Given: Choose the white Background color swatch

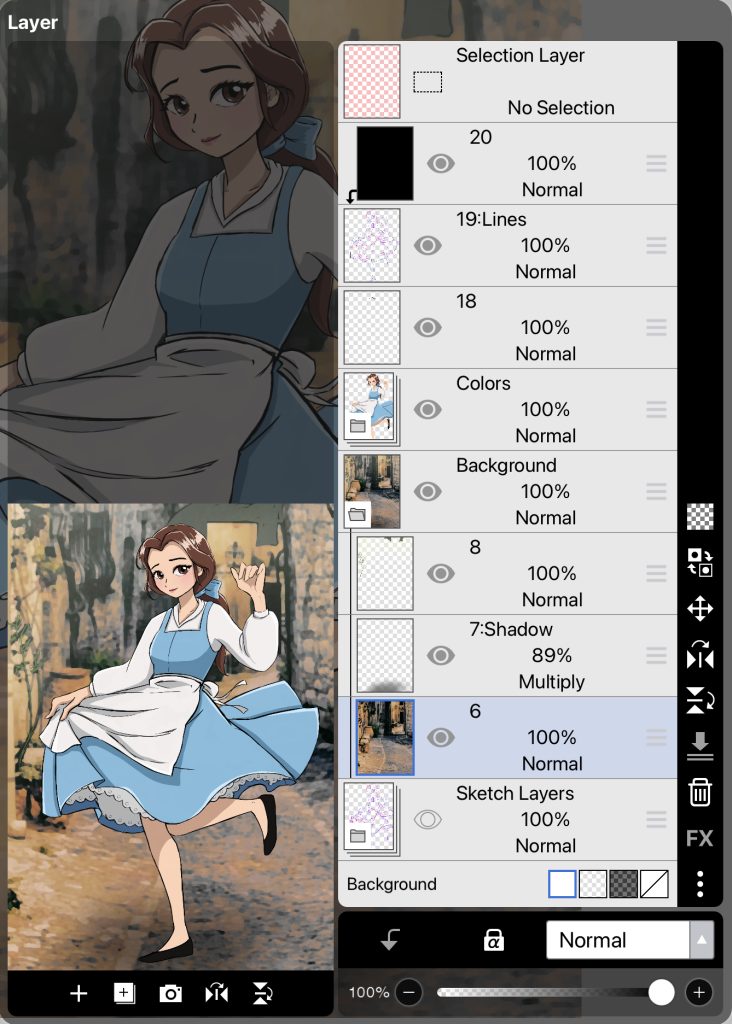Looking at the screenshot, I should (x=563, y=884).
